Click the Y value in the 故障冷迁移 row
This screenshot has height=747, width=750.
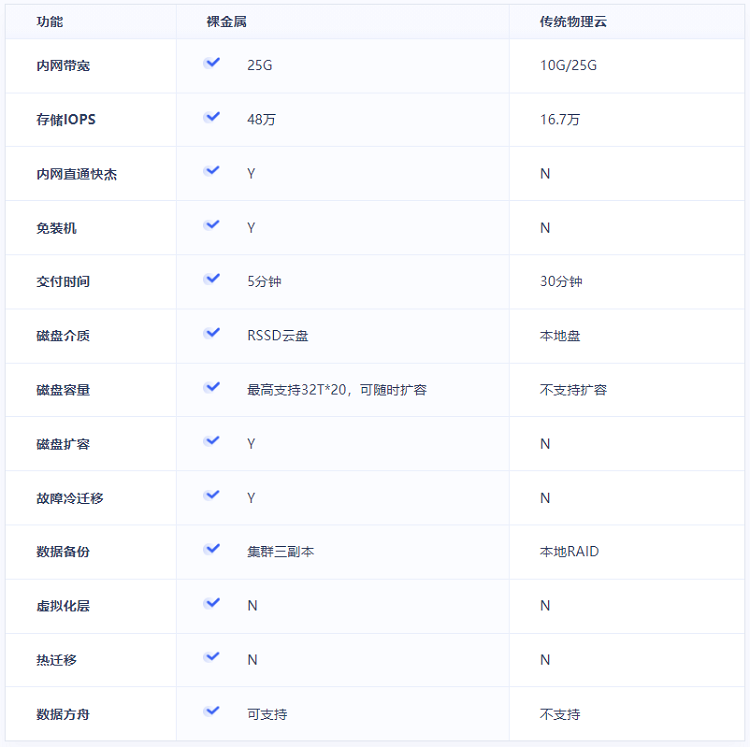[x=251, y=498]
